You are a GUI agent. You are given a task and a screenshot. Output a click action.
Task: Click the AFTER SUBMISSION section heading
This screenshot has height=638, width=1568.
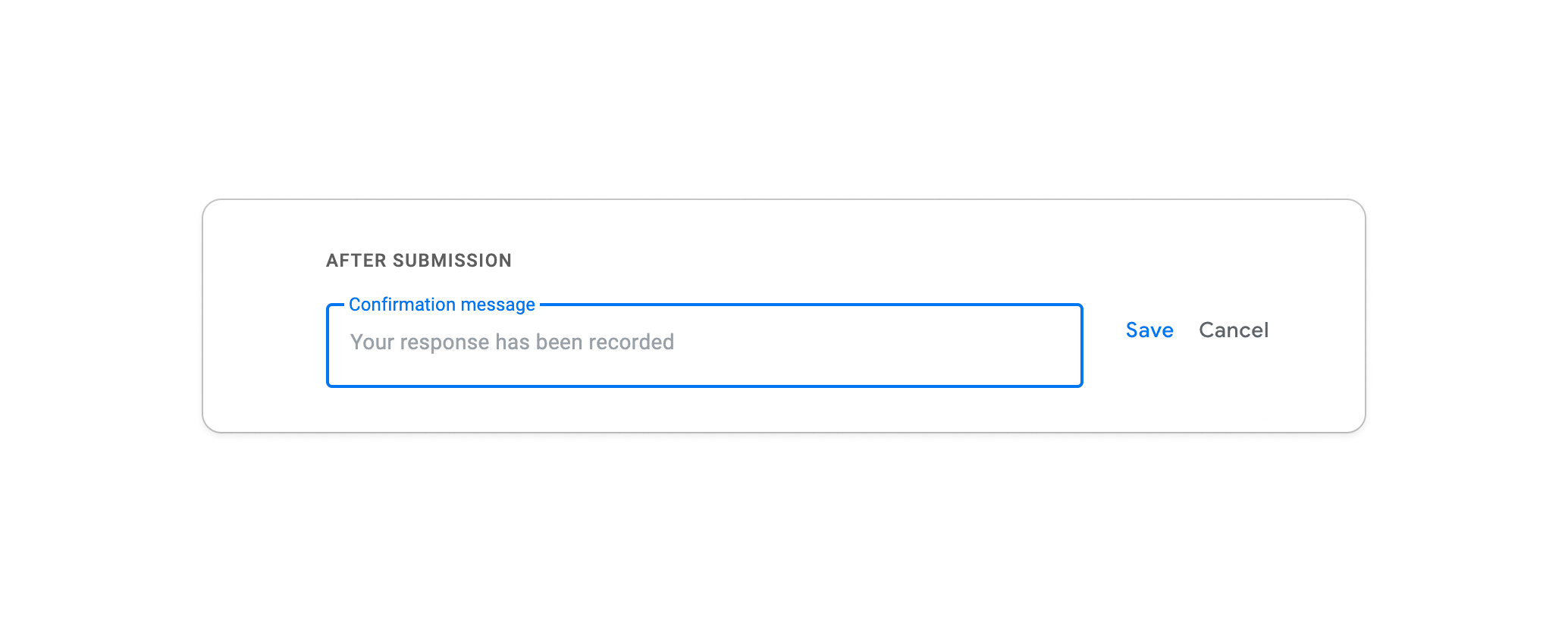(x=418, y=260)
